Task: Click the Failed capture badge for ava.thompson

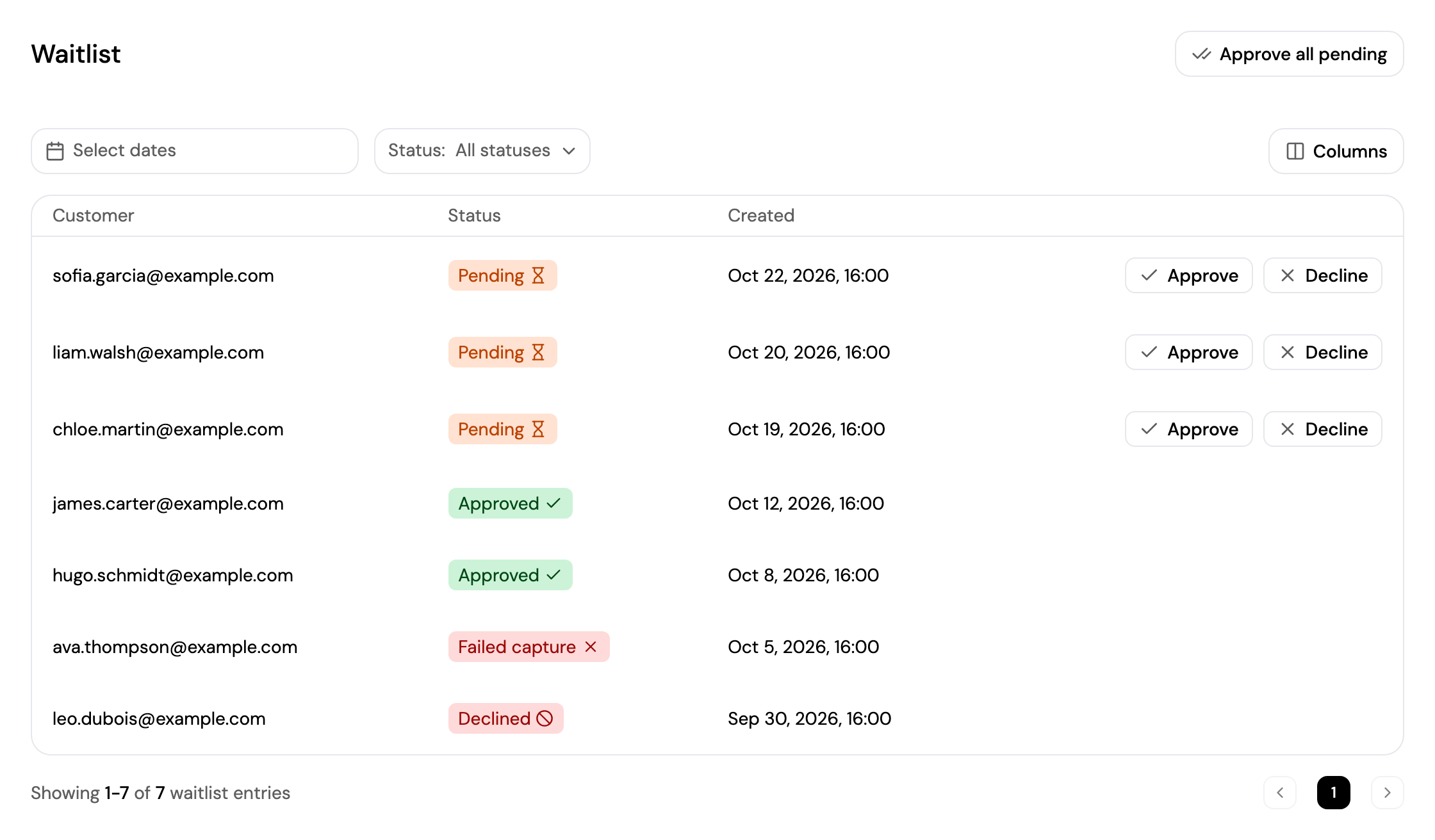Action: (529, 647)
